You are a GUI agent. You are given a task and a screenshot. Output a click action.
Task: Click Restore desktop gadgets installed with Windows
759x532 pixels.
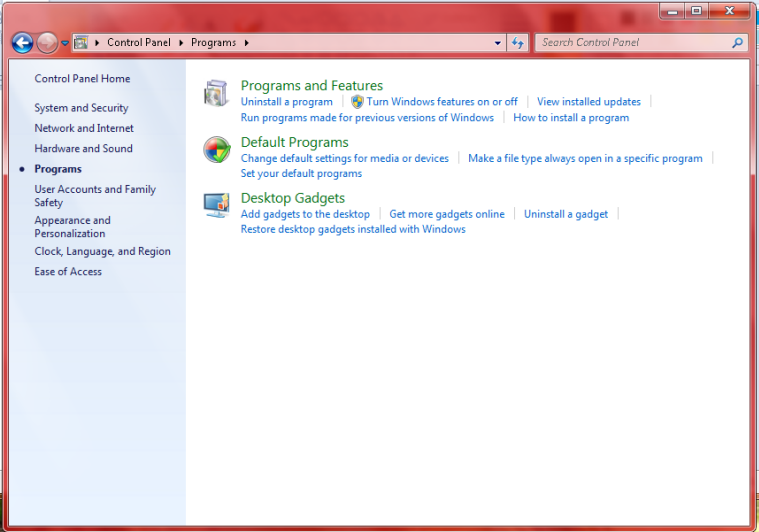click(x=353, y=229)
